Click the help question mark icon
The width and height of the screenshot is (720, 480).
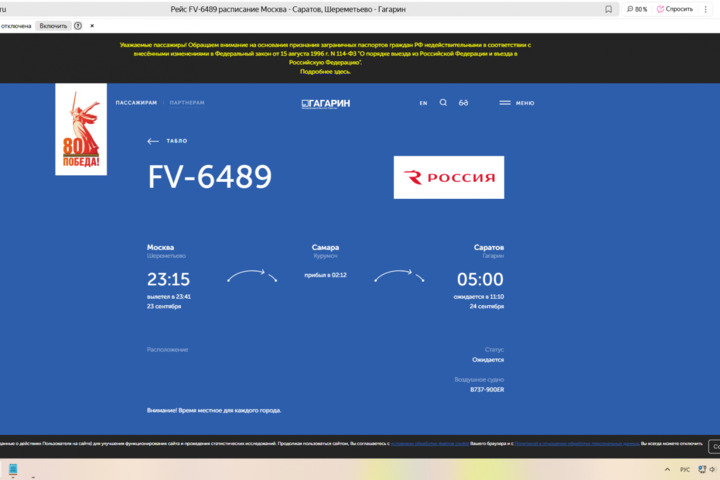[x=78, y=26]
